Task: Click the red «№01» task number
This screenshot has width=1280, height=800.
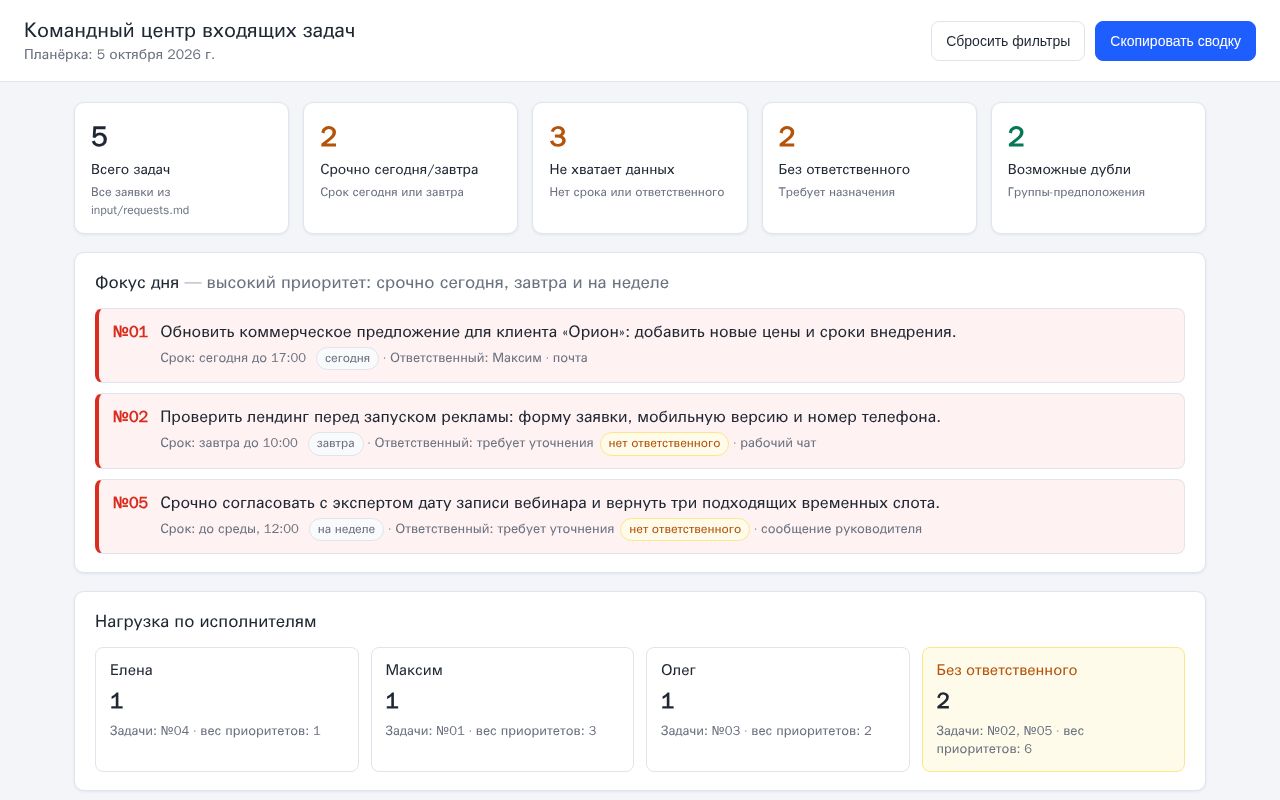Action: [130, 332]
